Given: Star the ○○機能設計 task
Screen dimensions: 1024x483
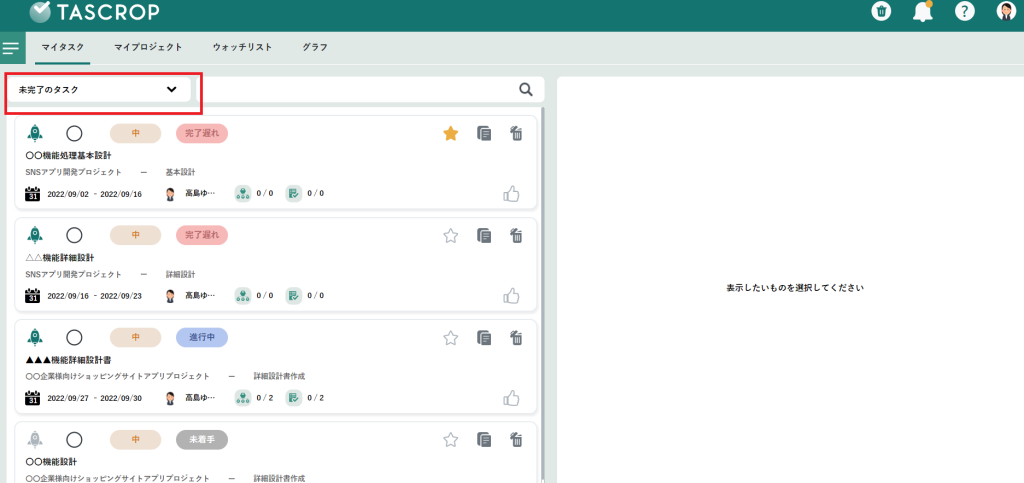Looking at the screenshot, I should (x=451, y=439).
